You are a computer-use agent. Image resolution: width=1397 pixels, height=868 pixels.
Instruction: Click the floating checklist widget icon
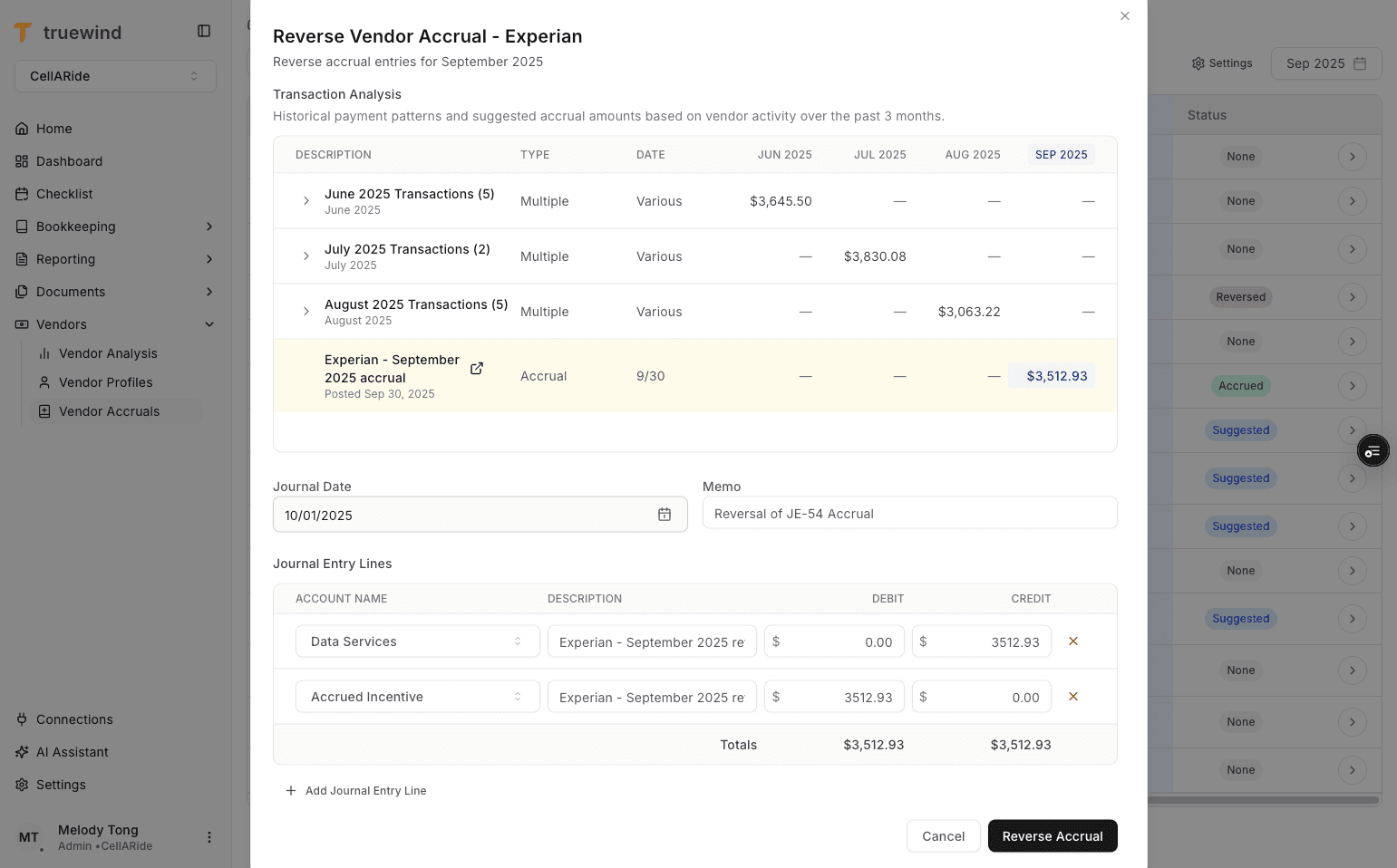[x=1373, y=451]
